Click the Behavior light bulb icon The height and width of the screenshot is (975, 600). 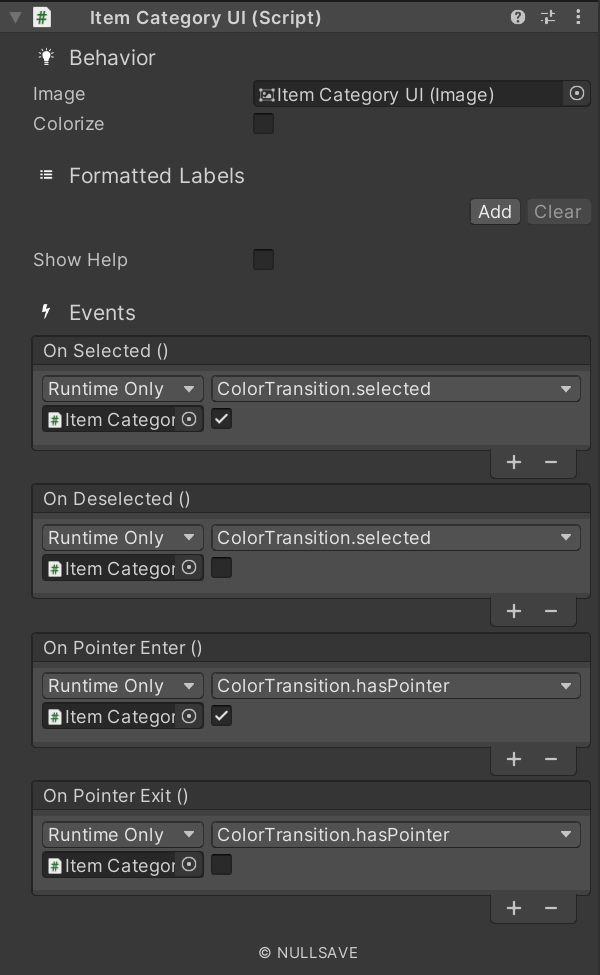46,57
